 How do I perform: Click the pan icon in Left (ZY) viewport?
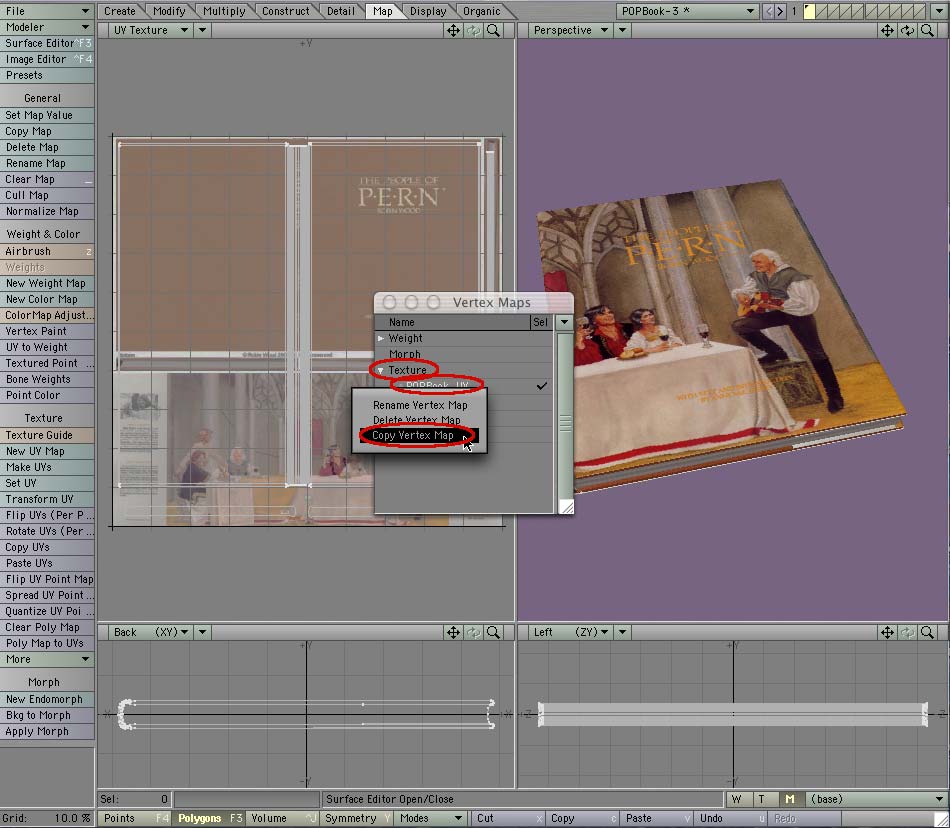click(x=887, y=632)
